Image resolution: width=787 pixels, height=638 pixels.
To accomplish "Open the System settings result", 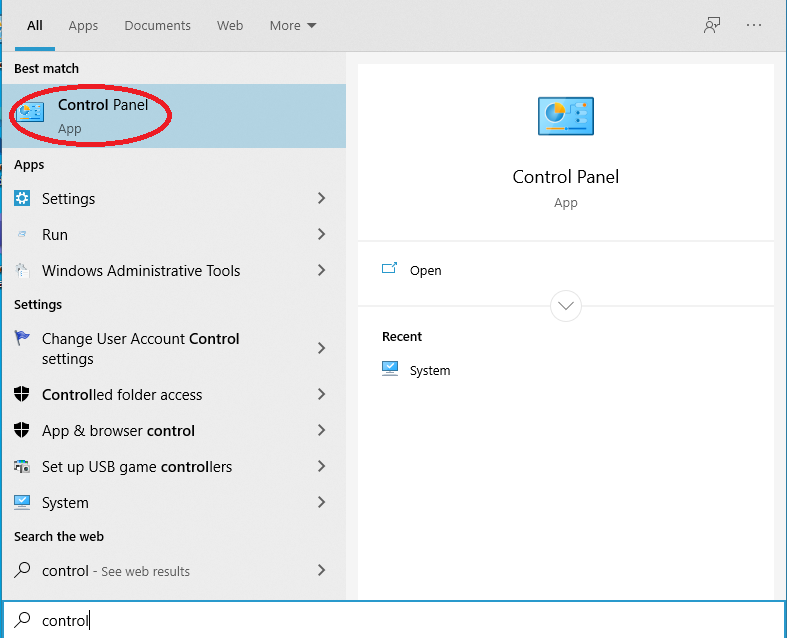I will (174, 502).
